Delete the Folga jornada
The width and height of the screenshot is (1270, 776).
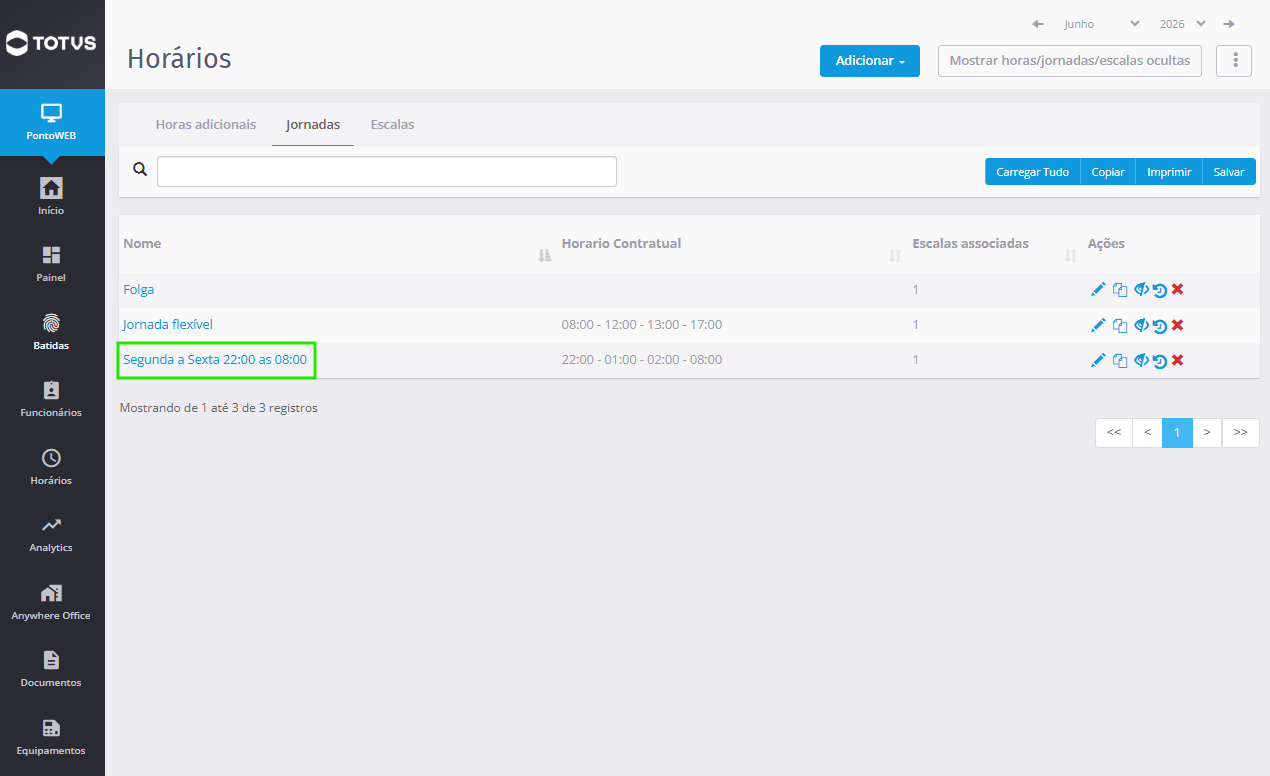pyautogui.click(x=1178, y=289)
